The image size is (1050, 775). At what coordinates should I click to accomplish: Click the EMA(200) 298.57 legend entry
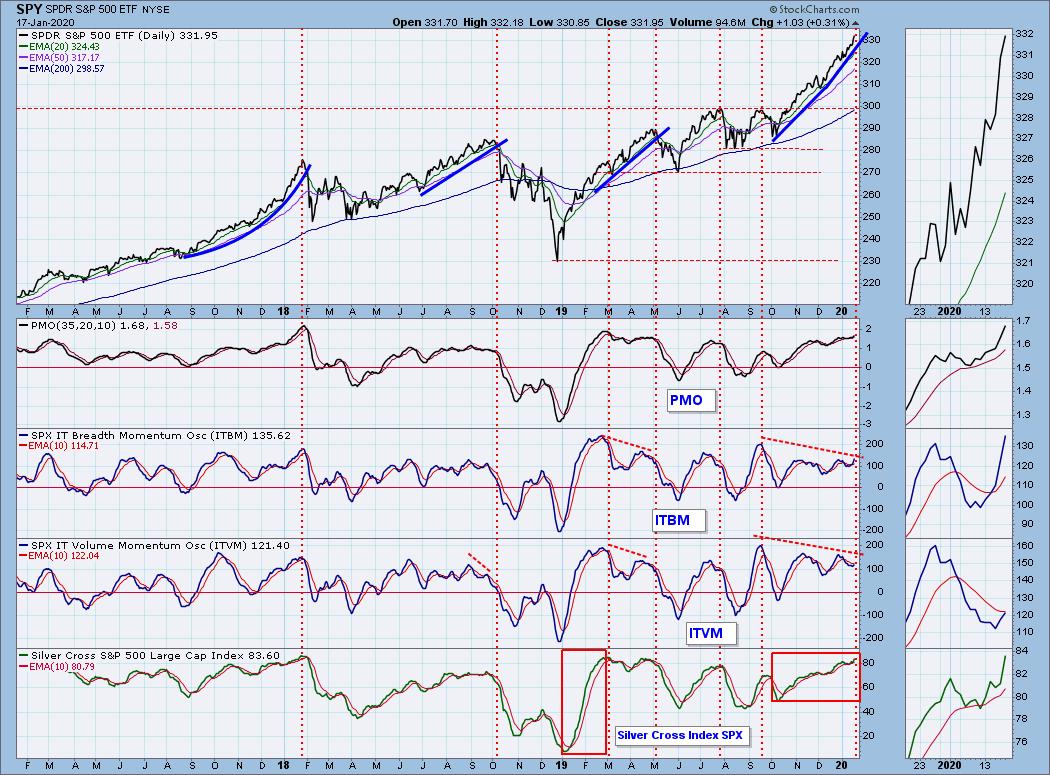pos(62,68)
